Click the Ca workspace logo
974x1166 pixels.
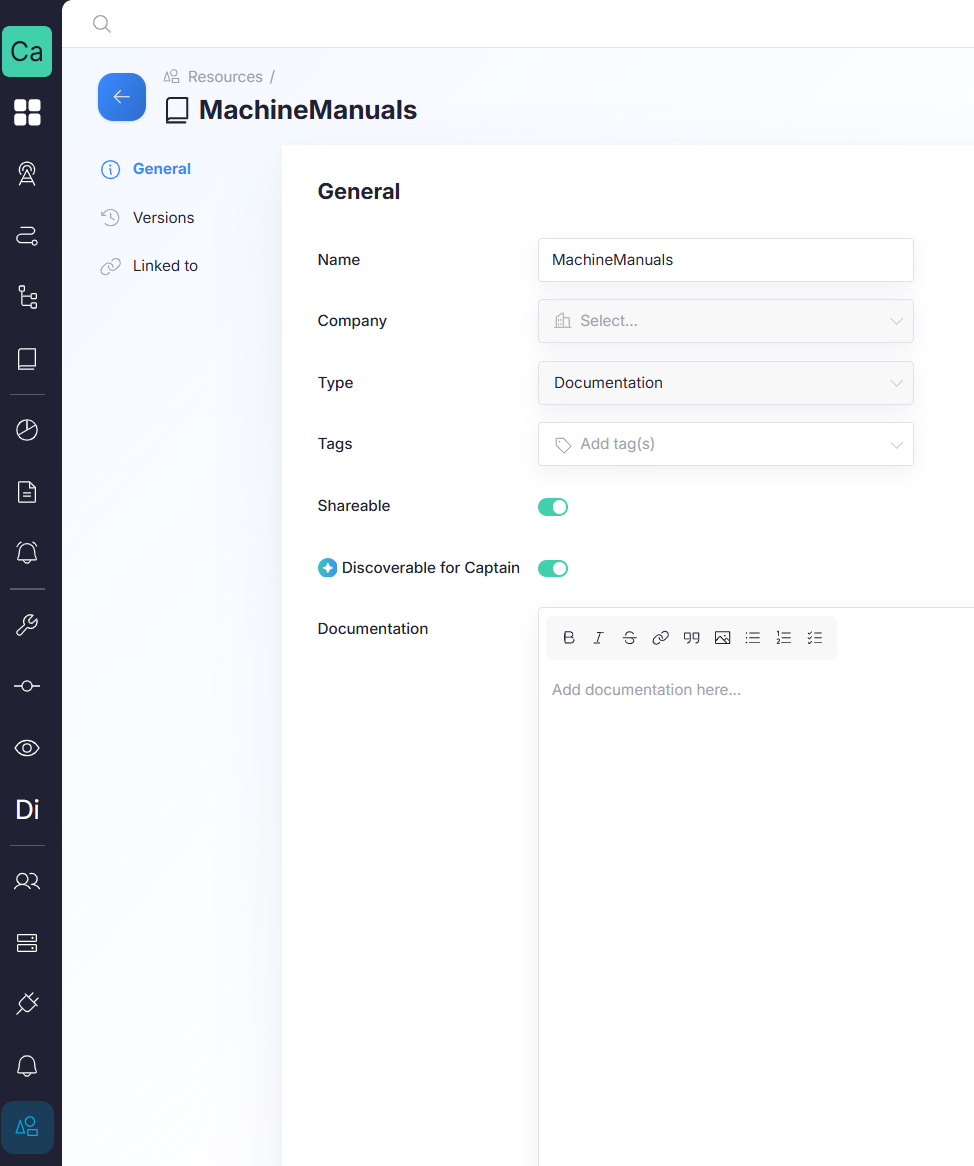[x=27, y=51]
